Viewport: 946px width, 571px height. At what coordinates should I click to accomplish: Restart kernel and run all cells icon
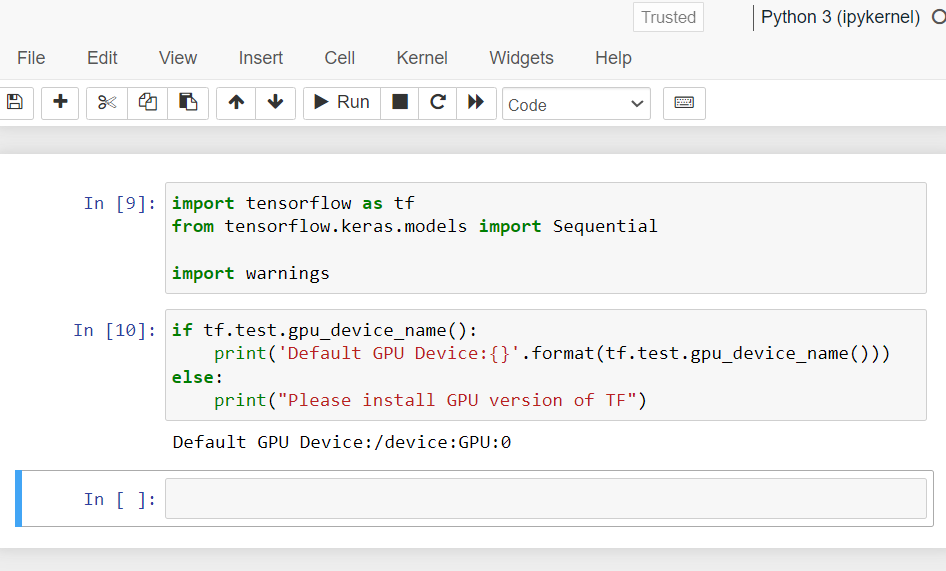pyautogui.click(x=476, y=103)
